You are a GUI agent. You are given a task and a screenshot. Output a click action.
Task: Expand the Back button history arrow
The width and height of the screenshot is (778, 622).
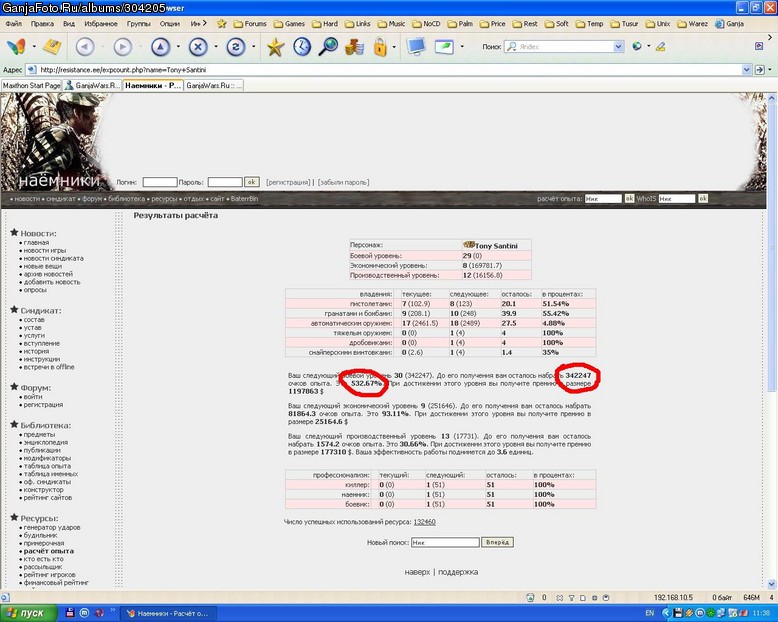103,47
